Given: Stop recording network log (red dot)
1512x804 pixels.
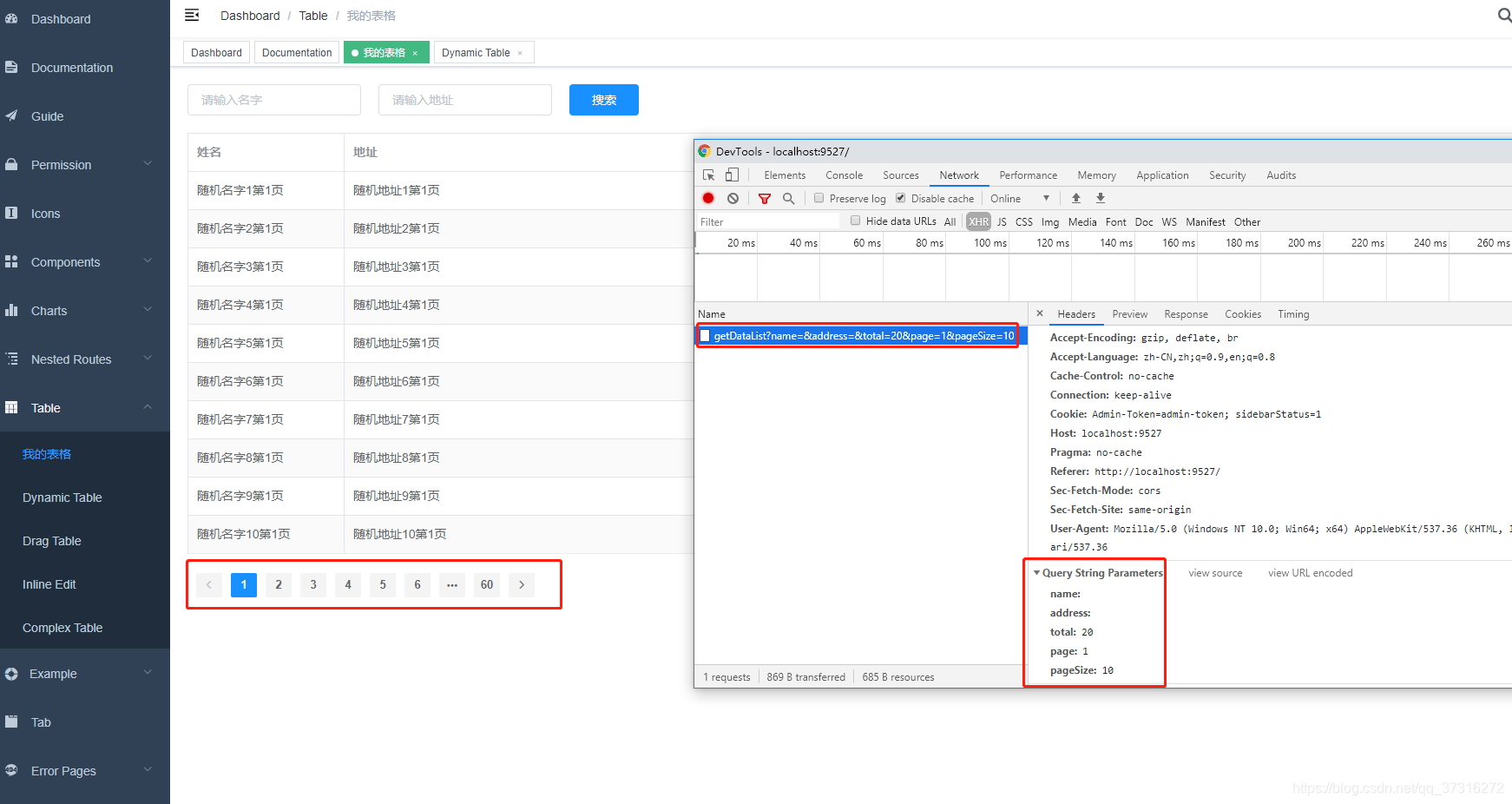Looking at the screenshot, I should coord(707,198).
